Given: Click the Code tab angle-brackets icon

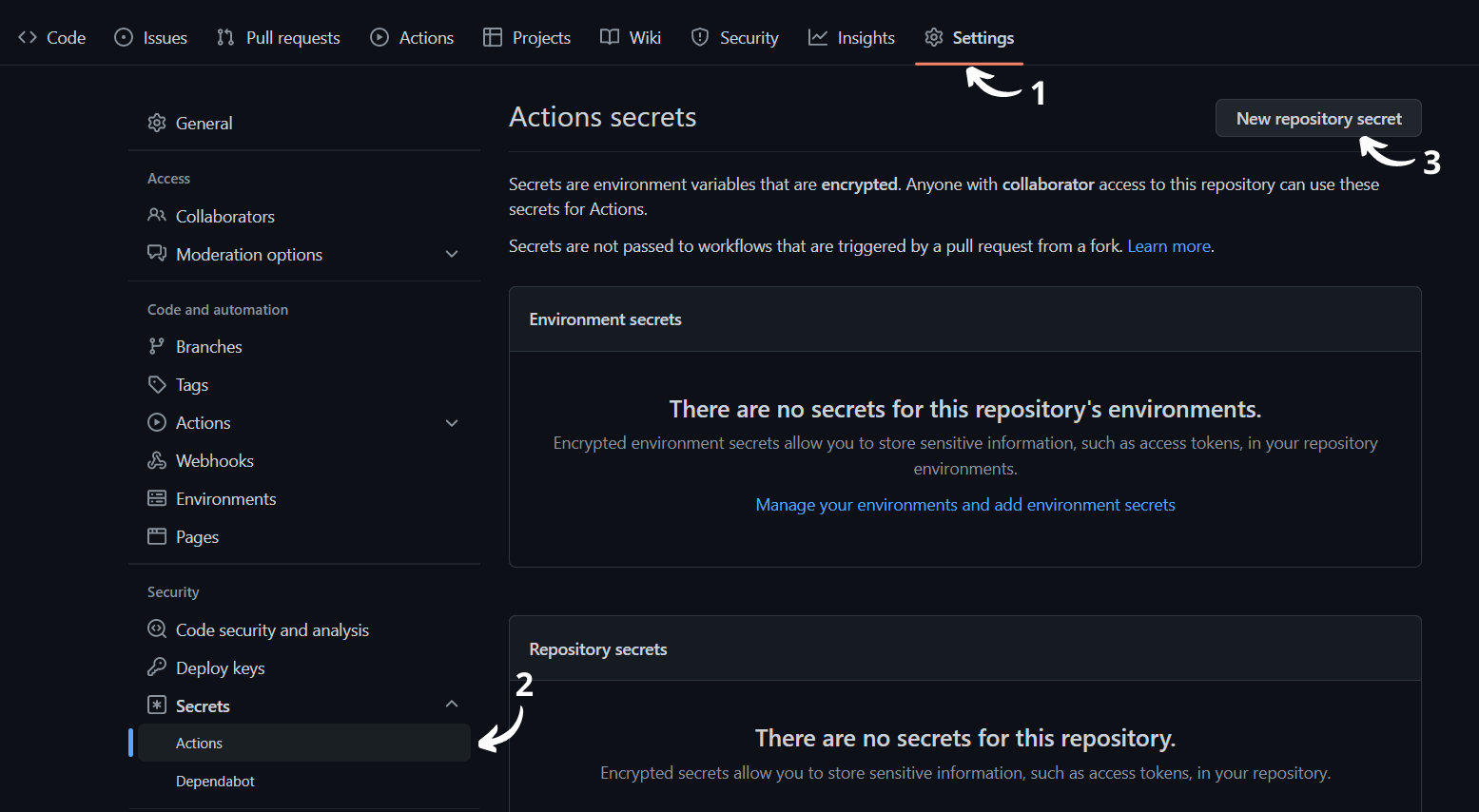Looking at the screenshot, I should pos(28,37).
